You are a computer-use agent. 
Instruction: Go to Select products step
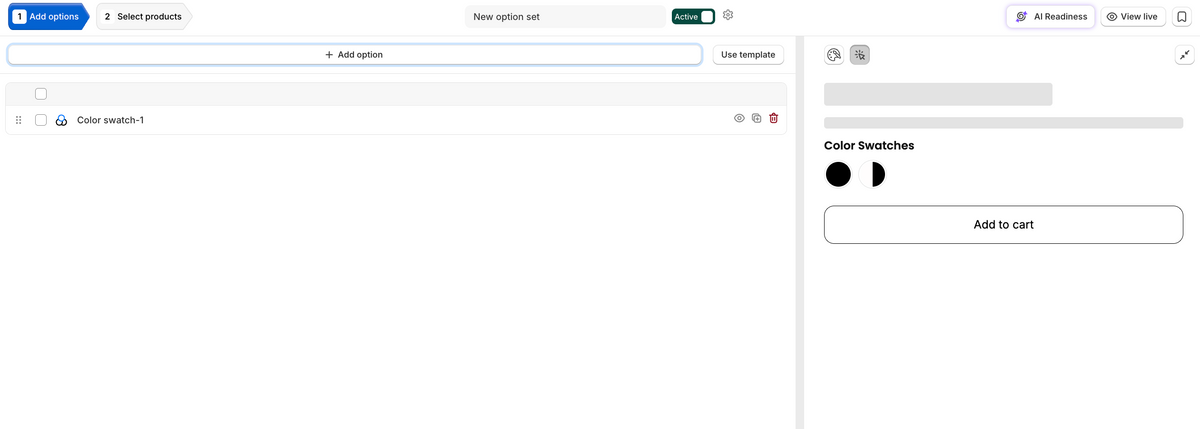[143, 16]
